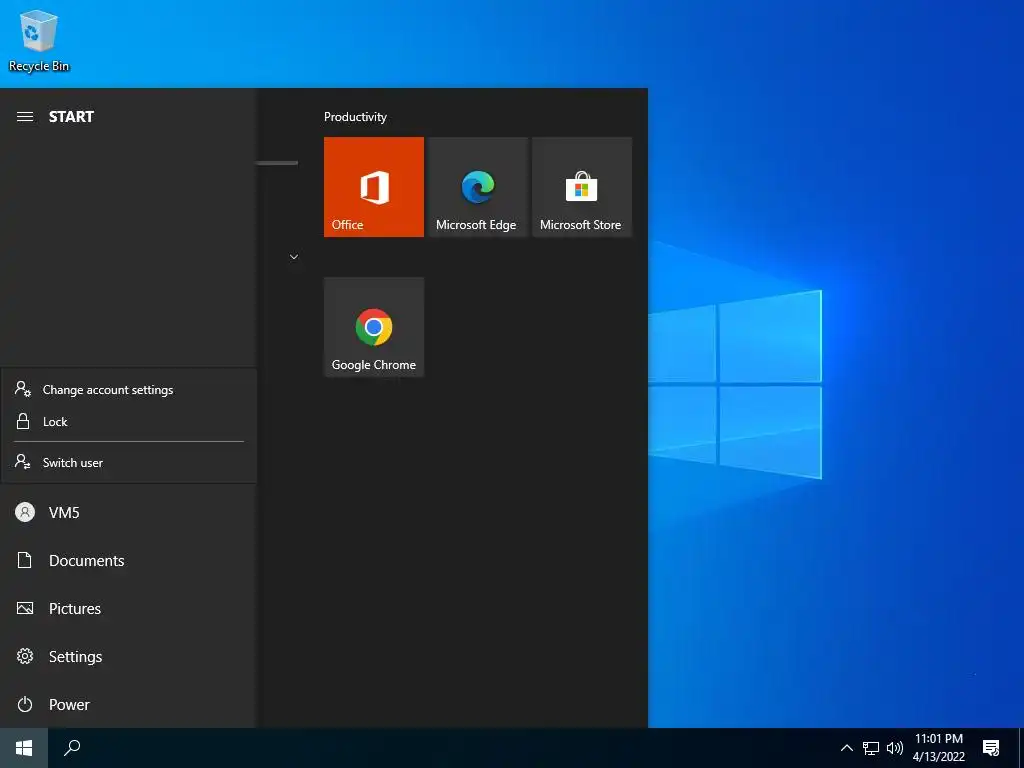Open the Office tile

(x=374, y=187)
